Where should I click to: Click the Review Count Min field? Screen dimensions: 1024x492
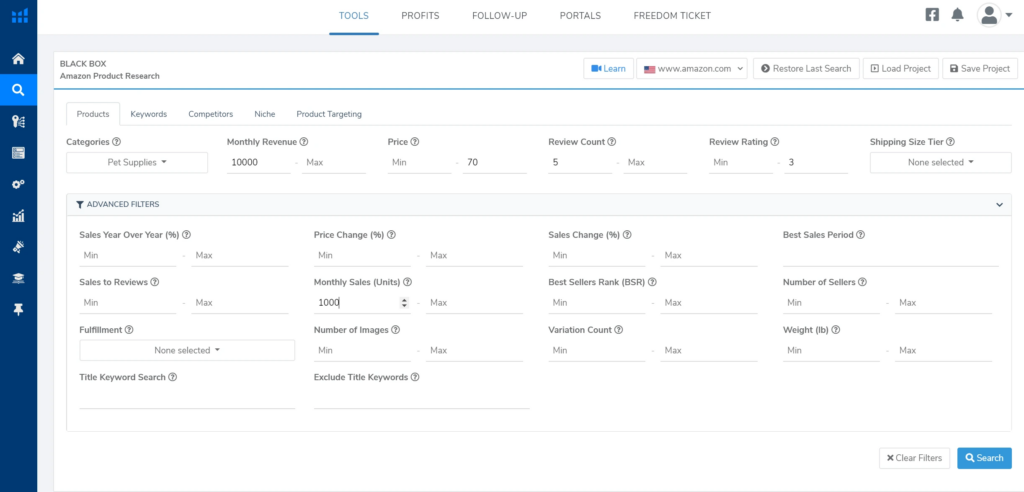580,163
